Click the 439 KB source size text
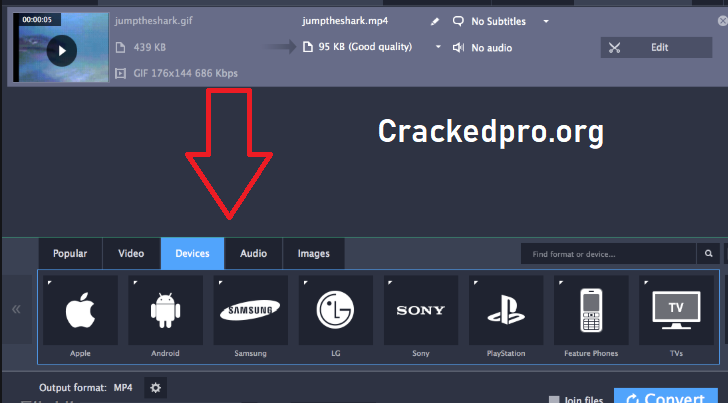The image size is (728, 403). 150,47
